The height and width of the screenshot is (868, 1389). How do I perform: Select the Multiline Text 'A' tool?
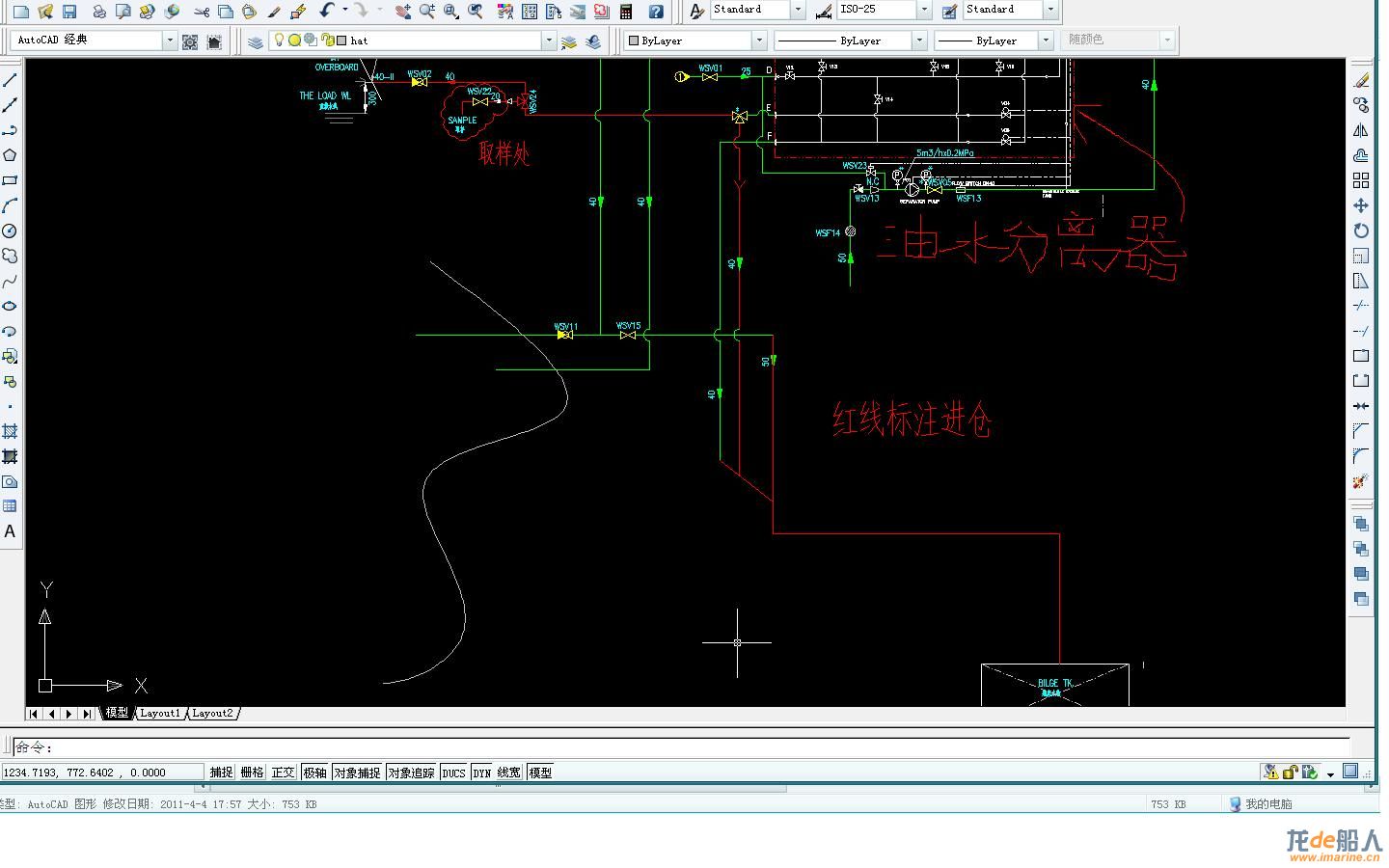10,531
